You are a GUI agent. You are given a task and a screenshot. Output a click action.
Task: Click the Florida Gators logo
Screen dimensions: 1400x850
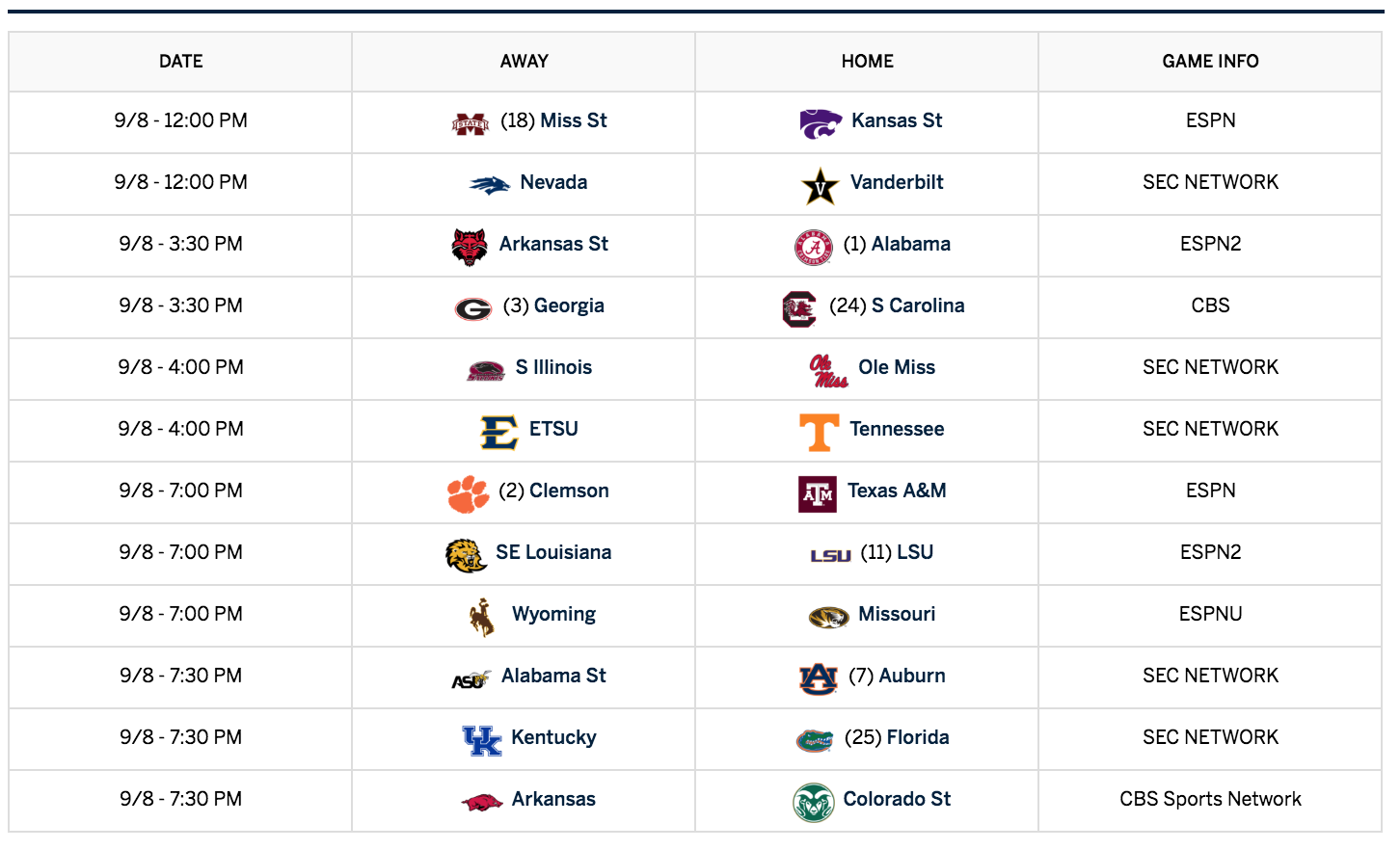tap(815, 740)
